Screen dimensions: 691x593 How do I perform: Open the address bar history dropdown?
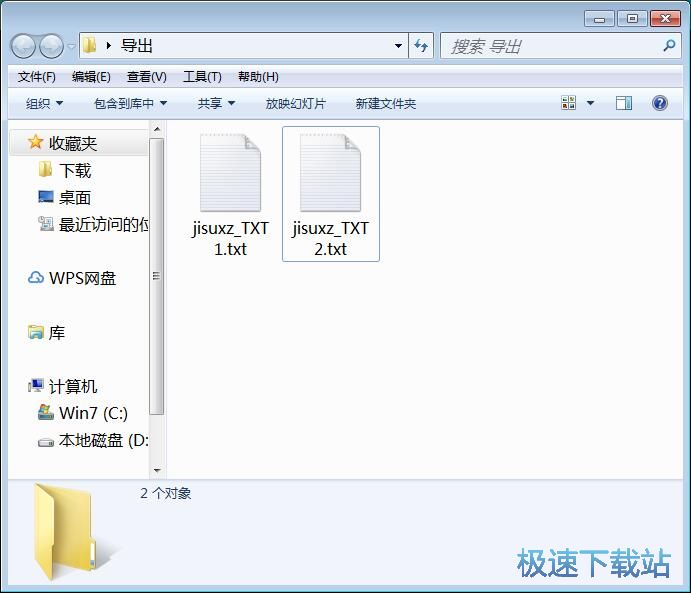click(398, 46)
